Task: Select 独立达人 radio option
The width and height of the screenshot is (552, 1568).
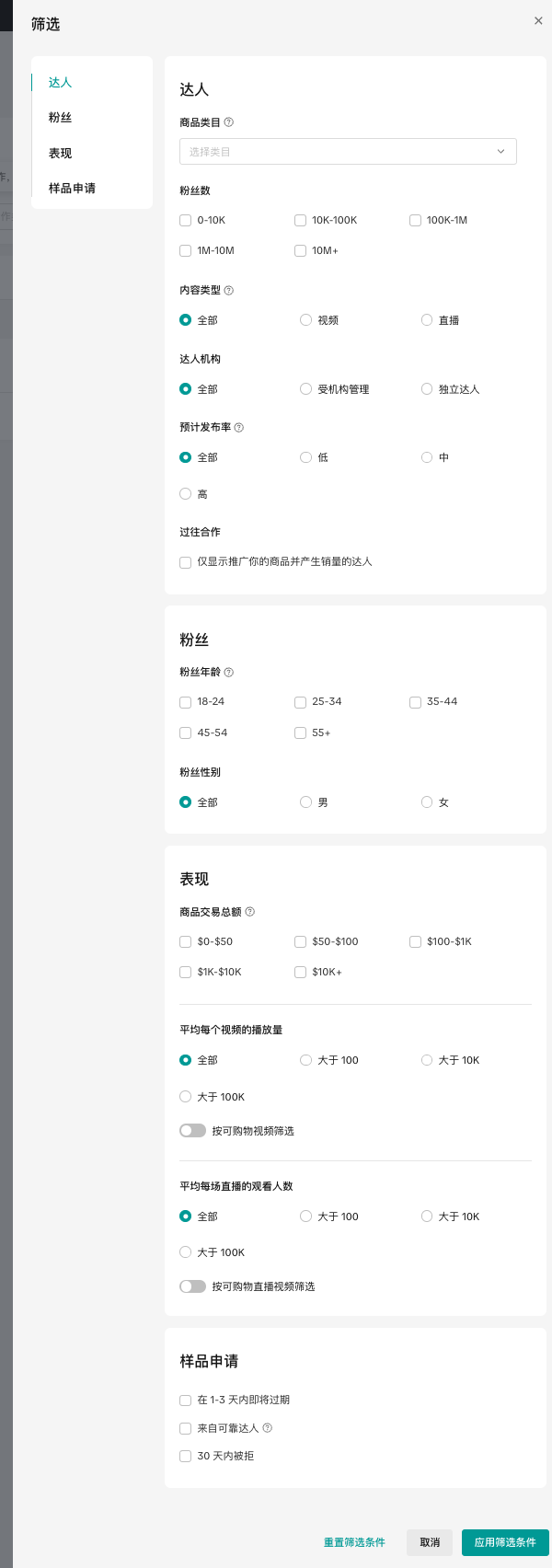Action: click(x=427, y=389)
